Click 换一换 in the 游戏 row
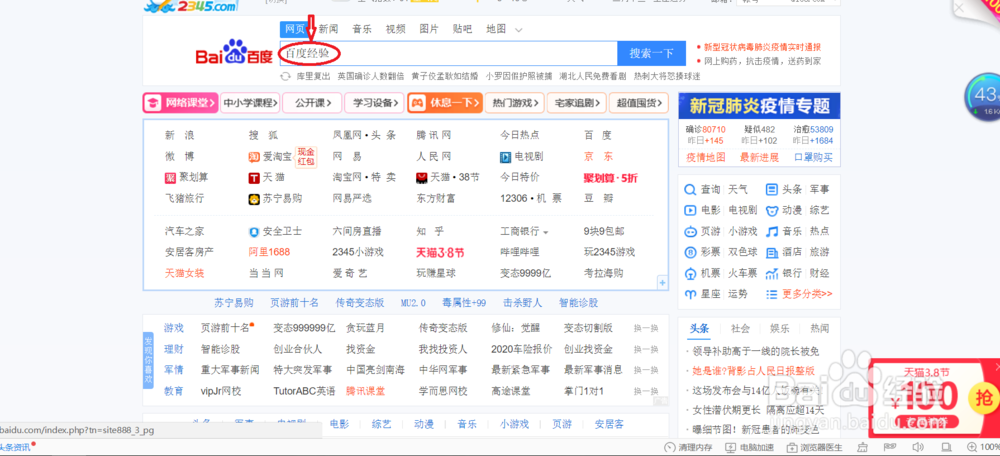Viewport: 1000px width, 456px height. point(645,328)
